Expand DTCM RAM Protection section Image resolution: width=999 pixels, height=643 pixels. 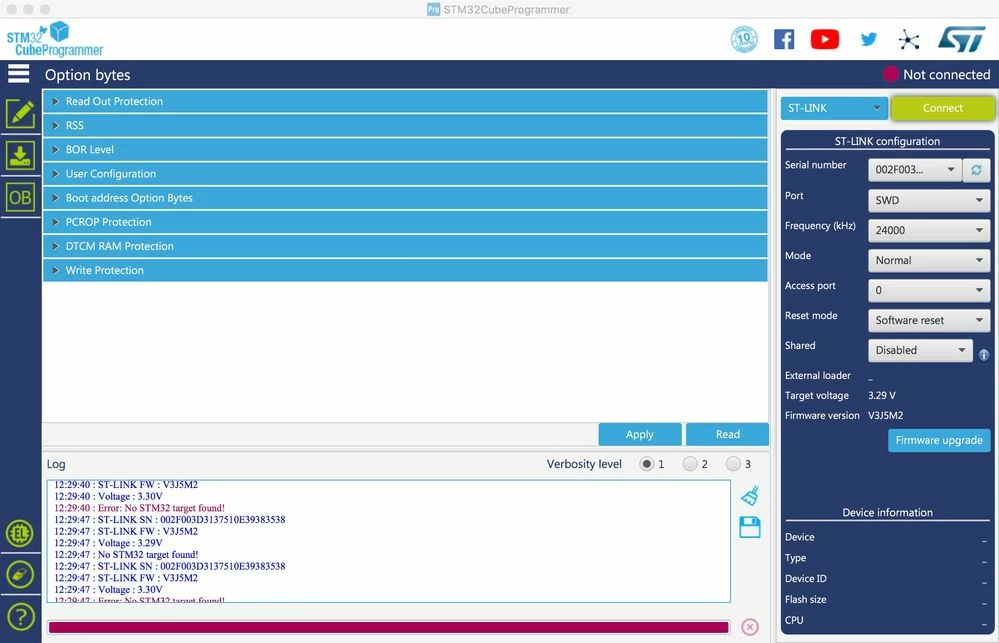tap(405, 247)
